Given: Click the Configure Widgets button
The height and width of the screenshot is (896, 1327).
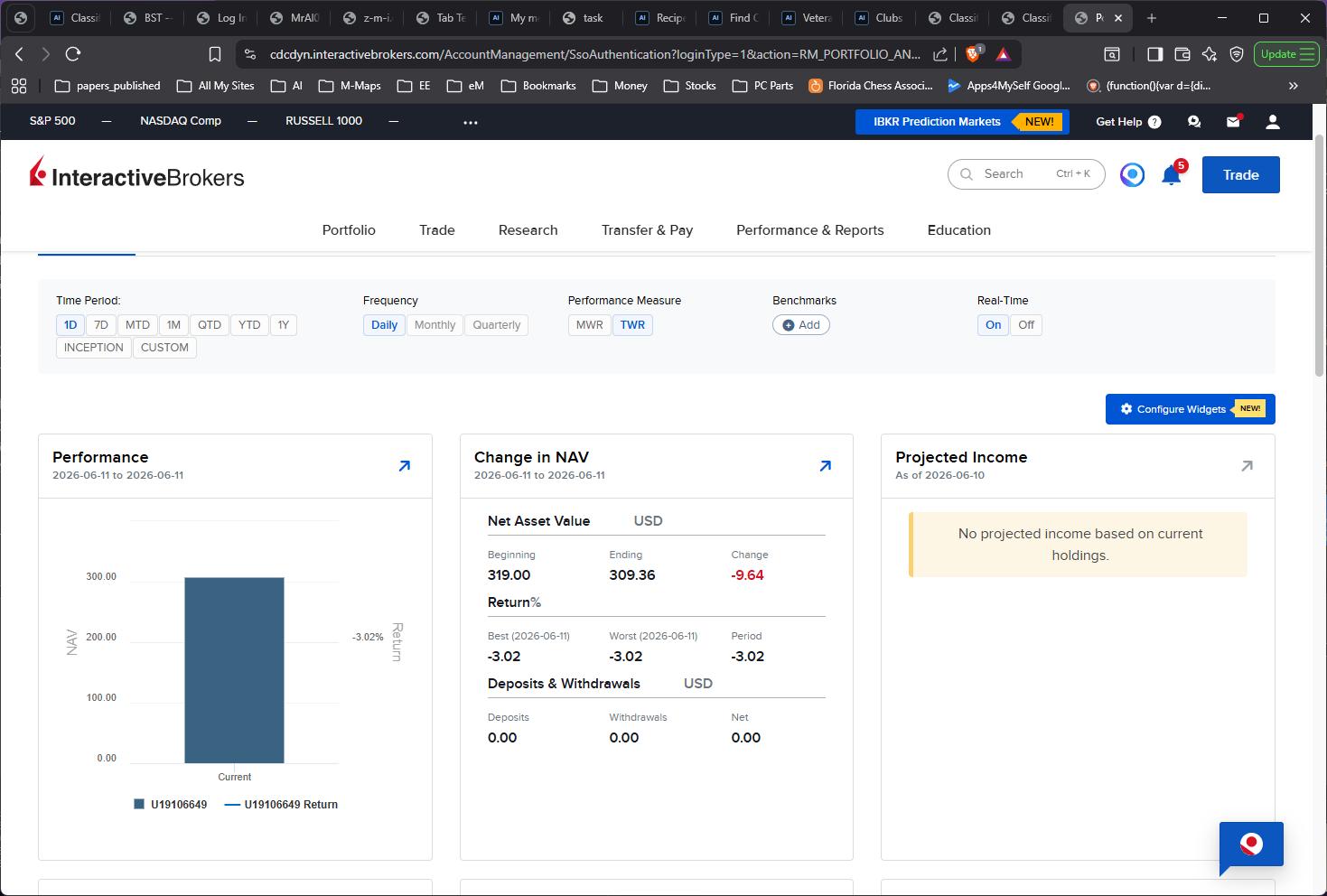Looking at the screenshot, I should click(1191, 409).
